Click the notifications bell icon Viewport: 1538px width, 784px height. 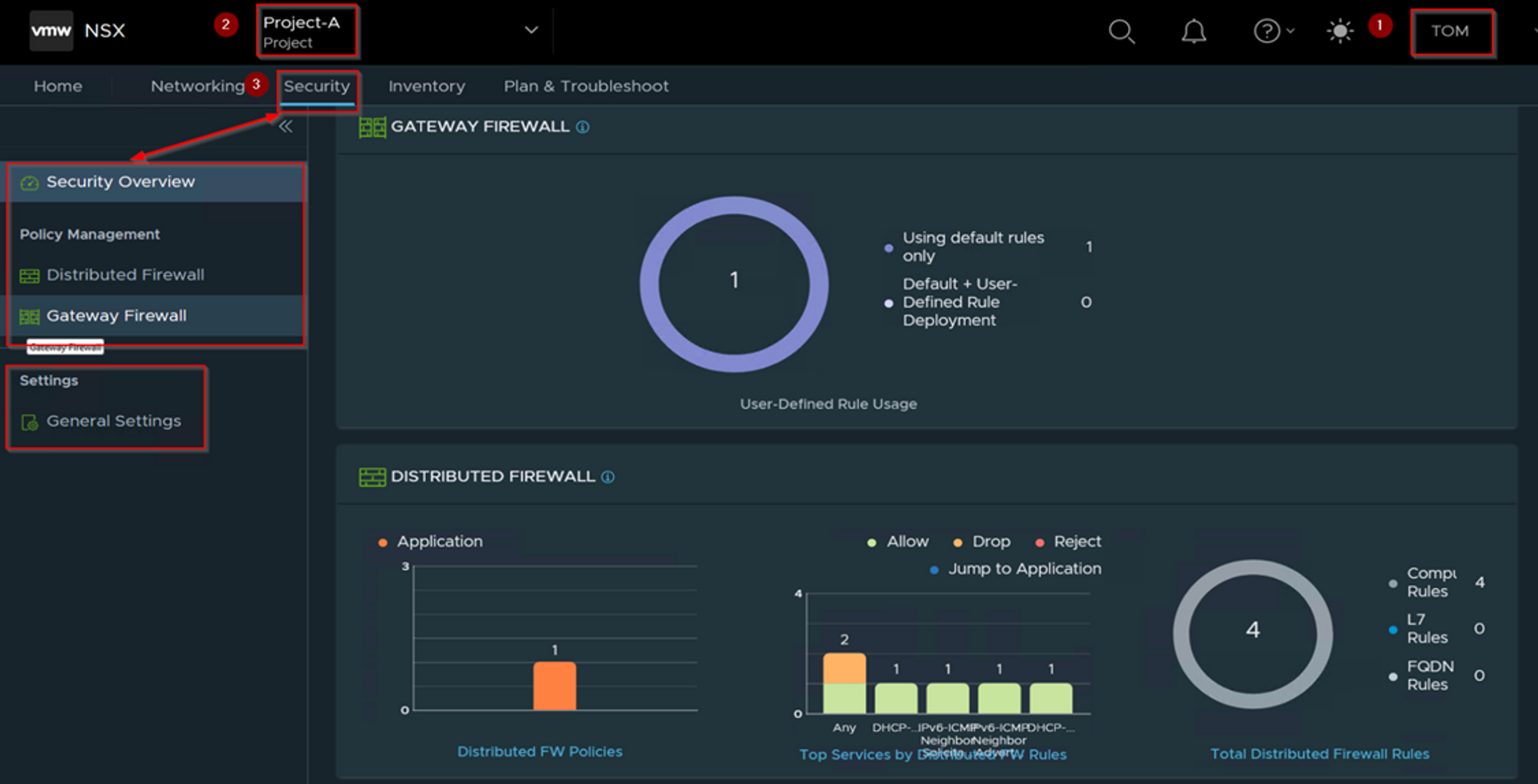point(1193,32)
